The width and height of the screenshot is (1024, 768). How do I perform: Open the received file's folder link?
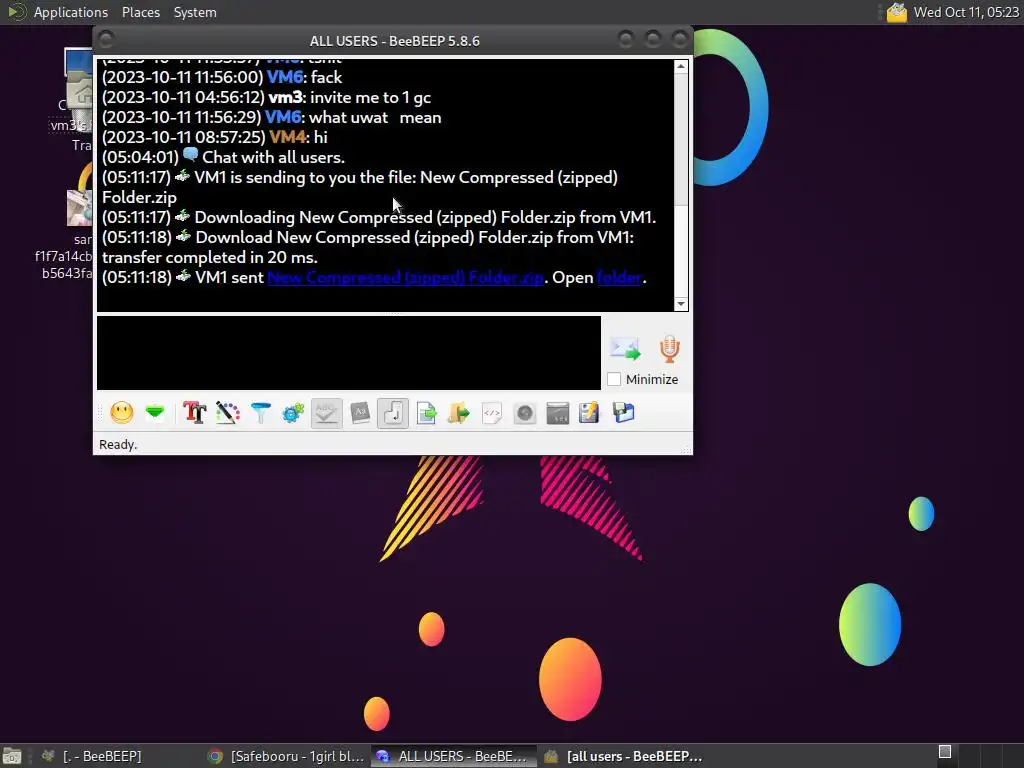[x=620, y=278]
